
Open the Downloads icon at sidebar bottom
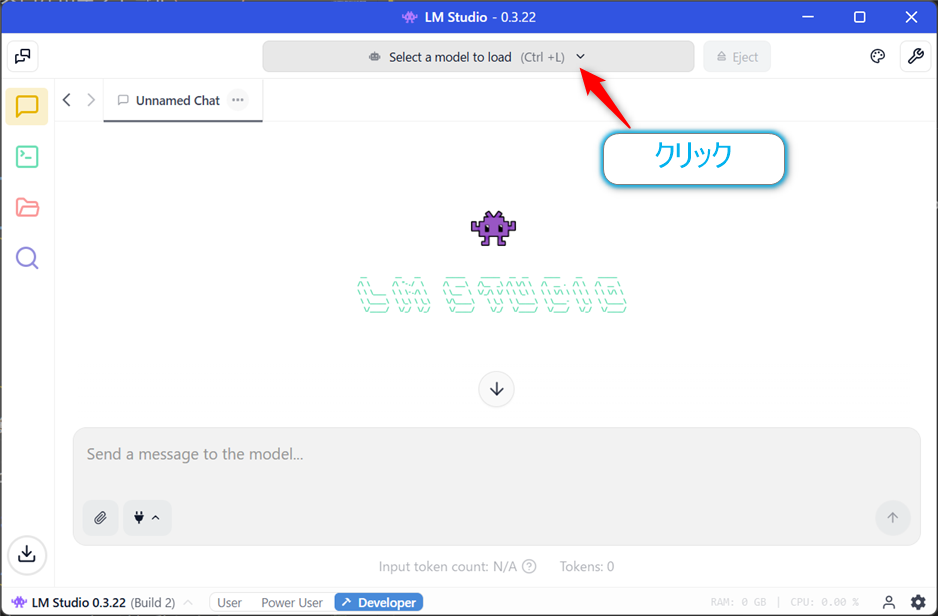[27, 554]
